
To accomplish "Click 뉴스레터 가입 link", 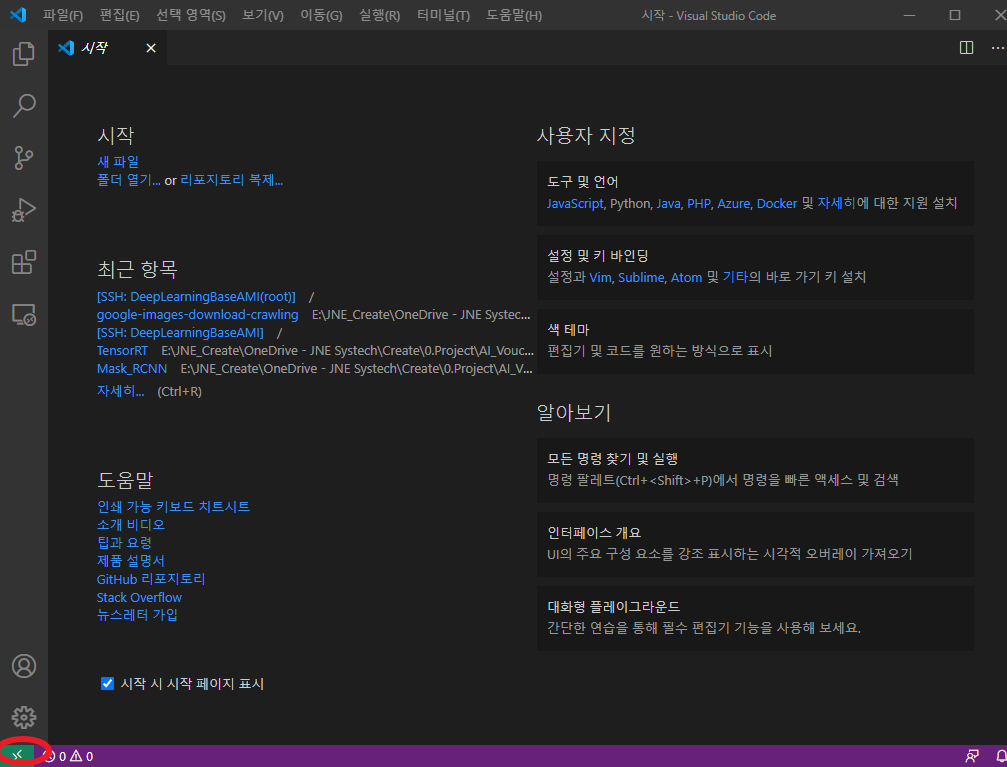I will [137, 615].
